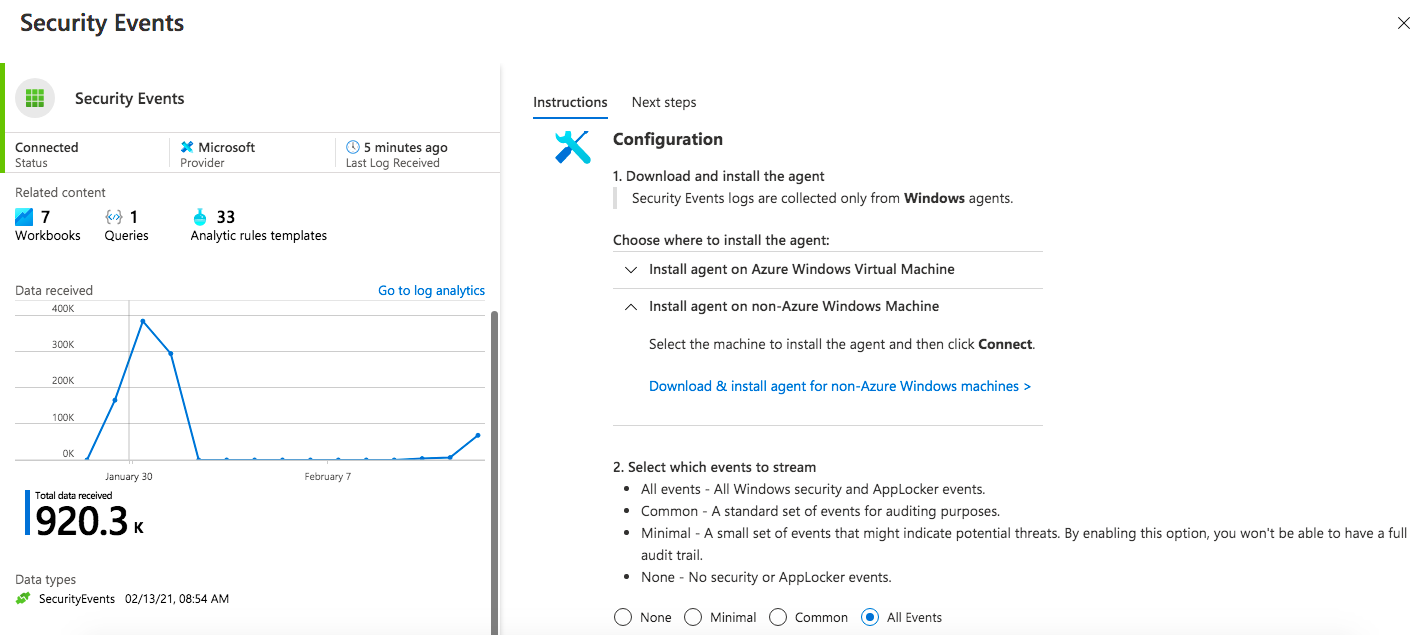Click the '1. Download and install the agent' heading
Screen dimensions: 1424x635
click(x=719, y=176)
